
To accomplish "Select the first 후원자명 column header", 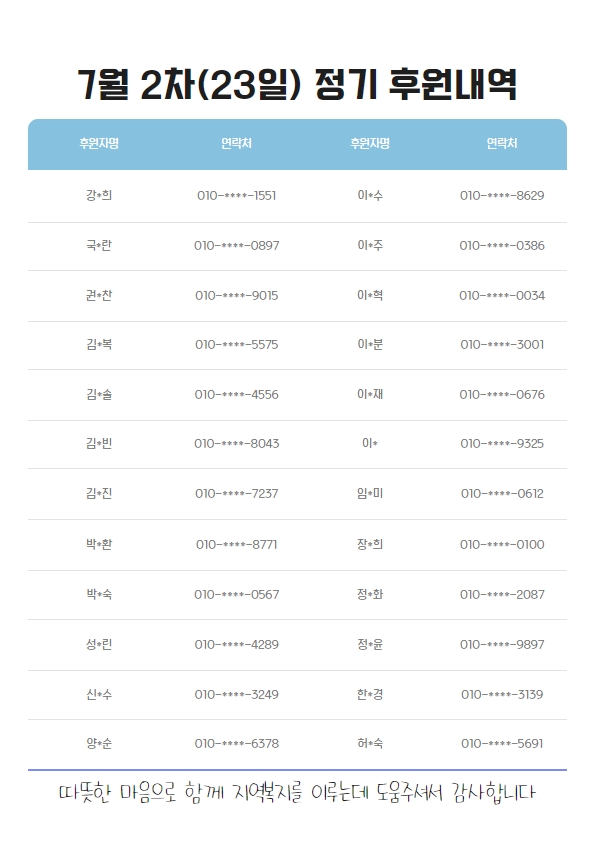I will pyautogui.click(x=99, y=143).
